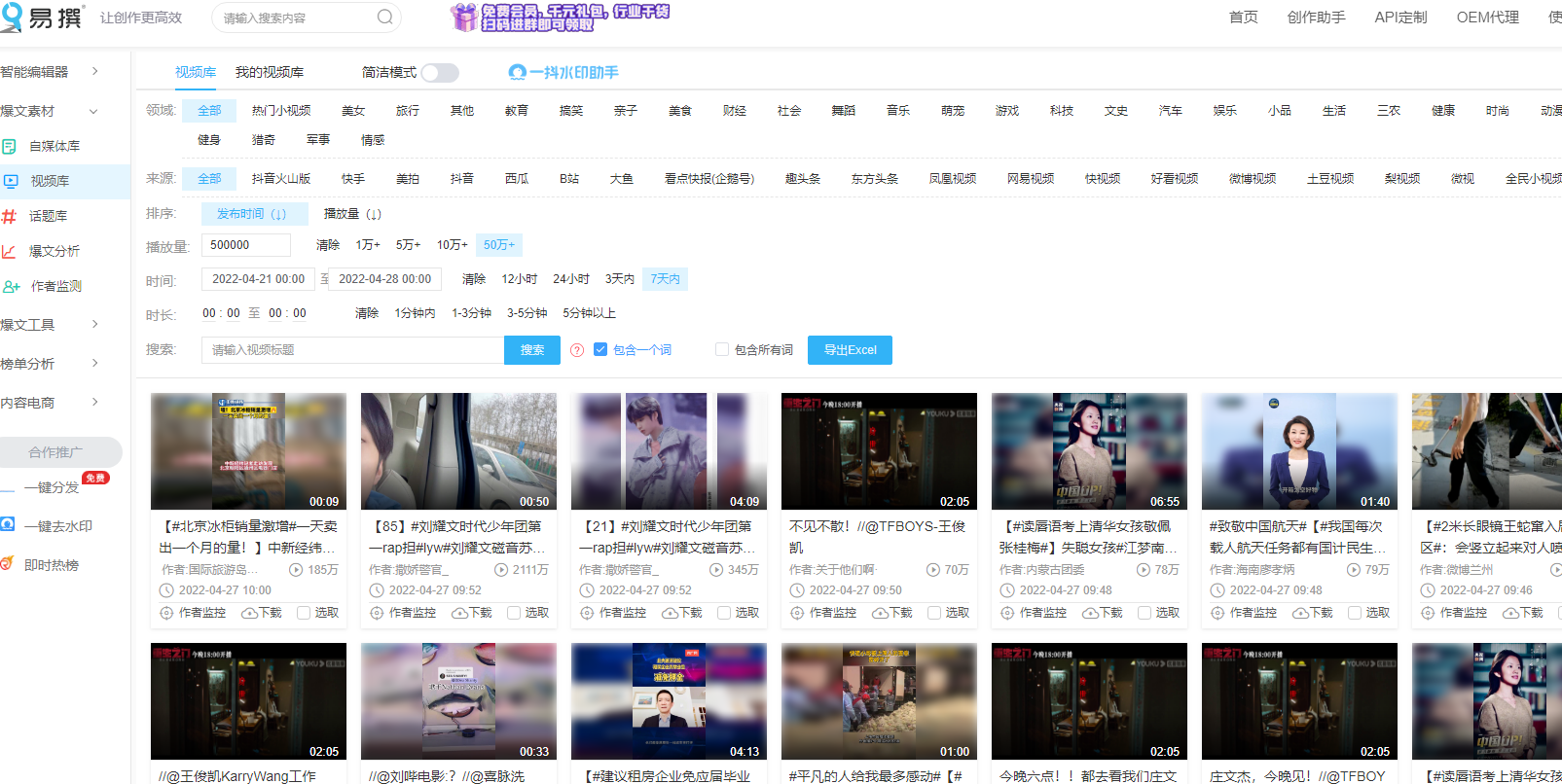Click the question mark help icon near search
Image resolution: width=1562 pixels, height=784 pixels.
[x=577, y=350]
